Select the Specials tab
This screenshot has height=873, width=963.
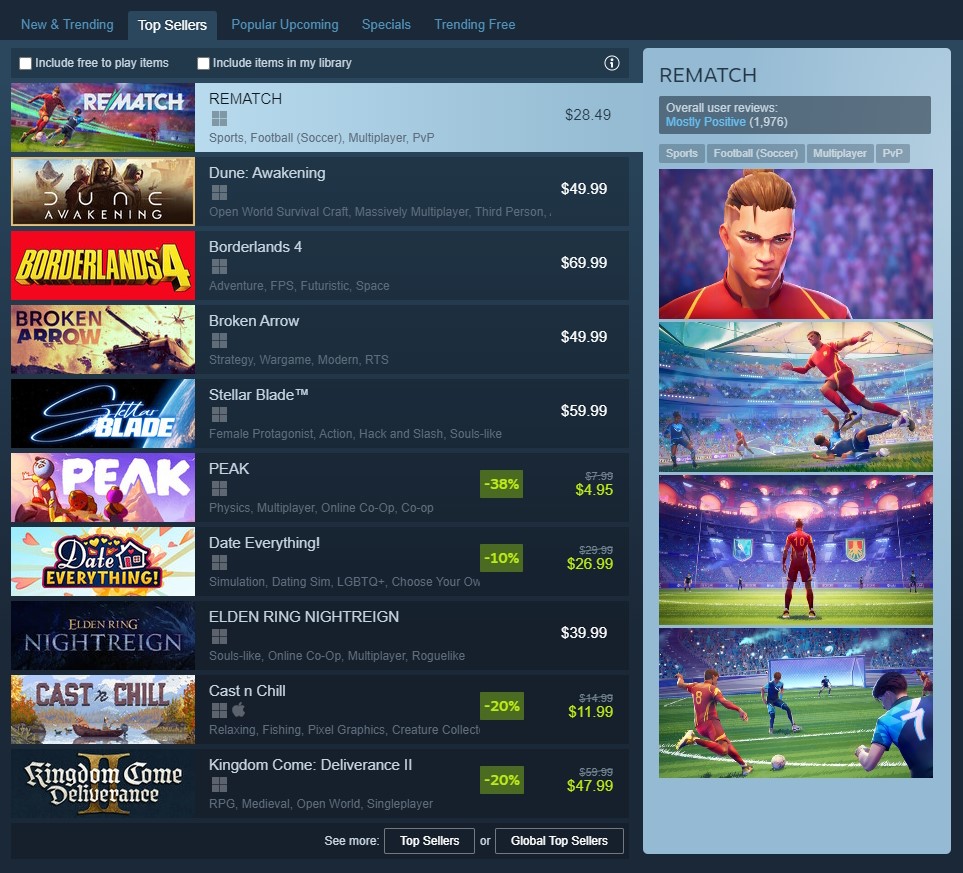[386, 25]
